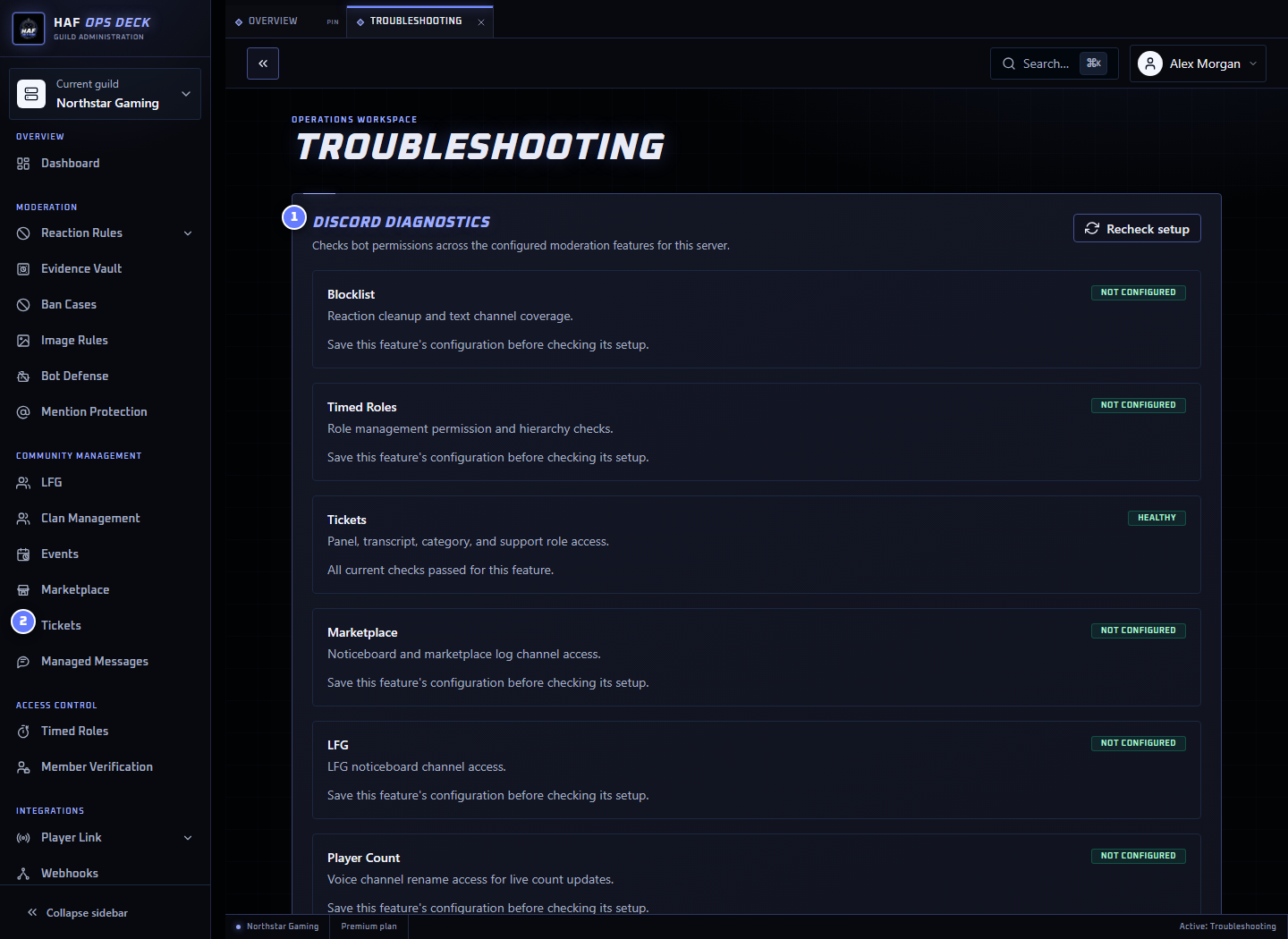Screen dimensions: 1288x939
Task: Click the guild server icon beside Northstar Gaming
Action: [31, 94]
